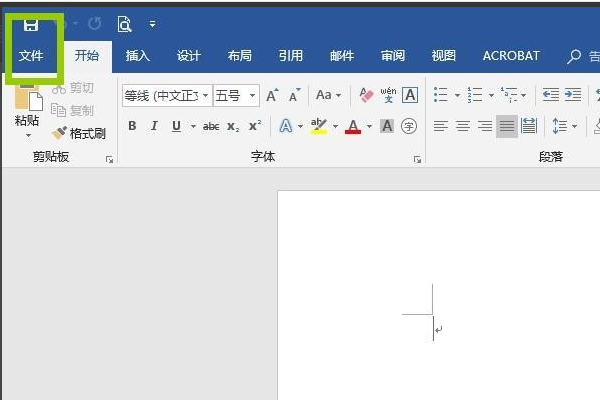Open the underline style dropdown arrow
Image resolution: width=600 pixels, height=400 pixels.
pyautogui.click(x=193, y=126)
